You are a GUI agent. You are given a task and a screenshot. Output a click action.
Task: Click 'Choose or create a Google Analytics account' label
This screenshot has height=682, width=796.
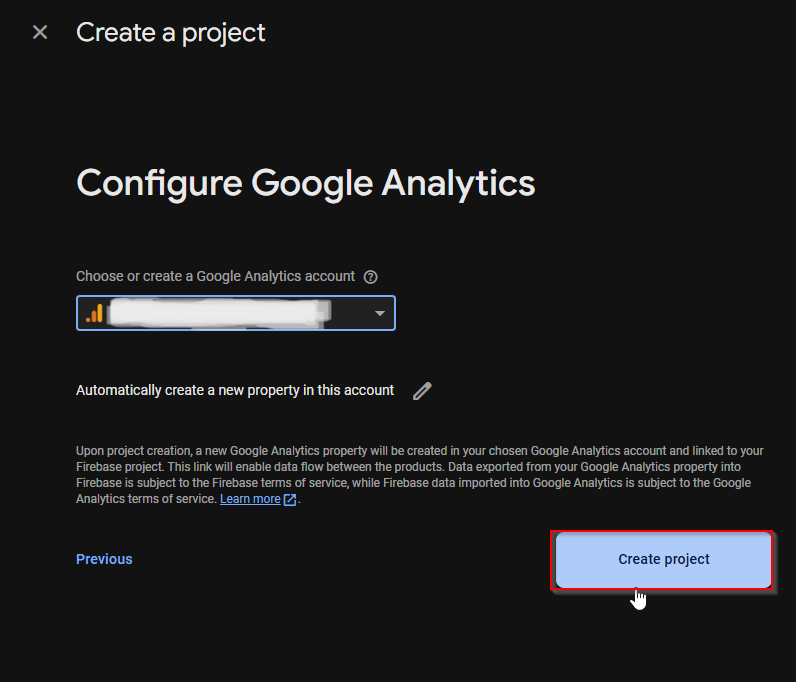215,276
